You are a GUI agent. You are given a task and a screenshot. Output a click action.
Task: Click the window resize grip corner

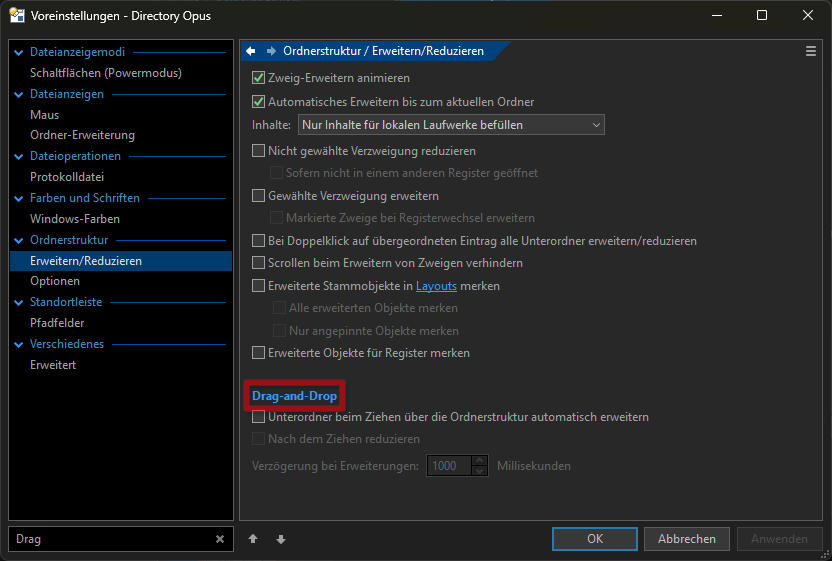click(x=826, y=555)
